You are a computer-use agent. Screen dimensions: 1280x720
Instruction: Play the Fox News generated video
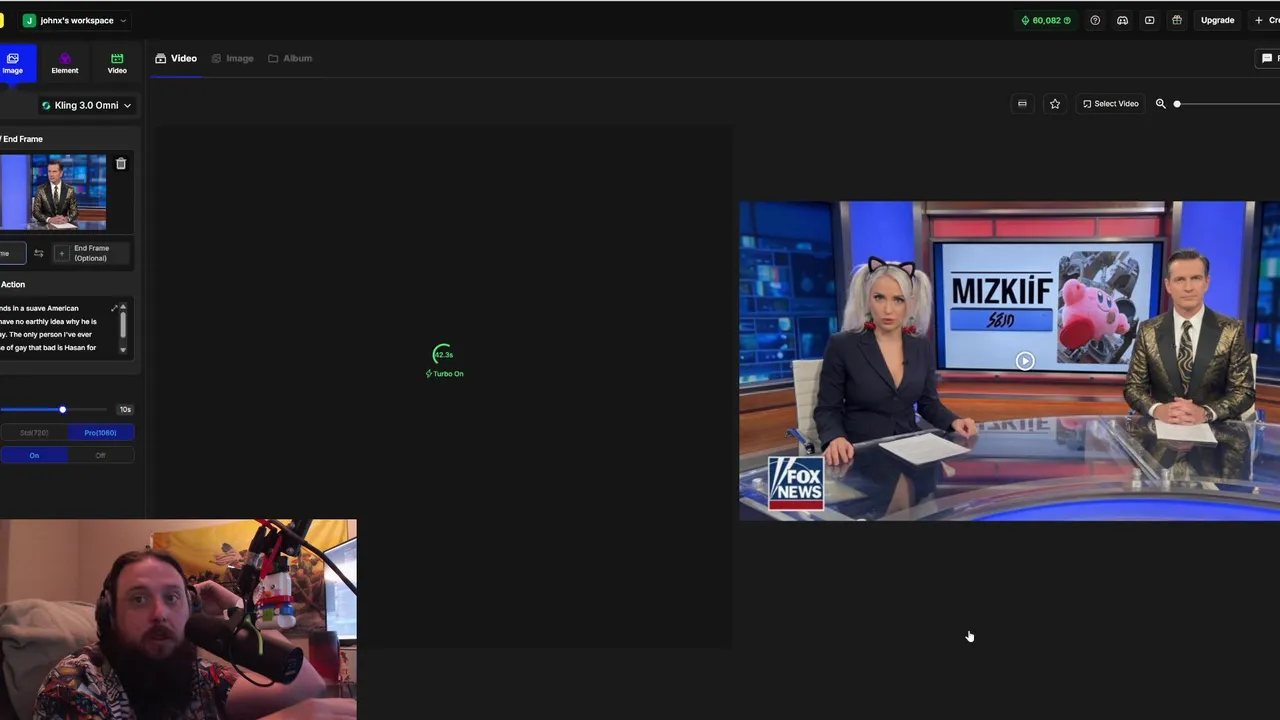coord(1025,361)
